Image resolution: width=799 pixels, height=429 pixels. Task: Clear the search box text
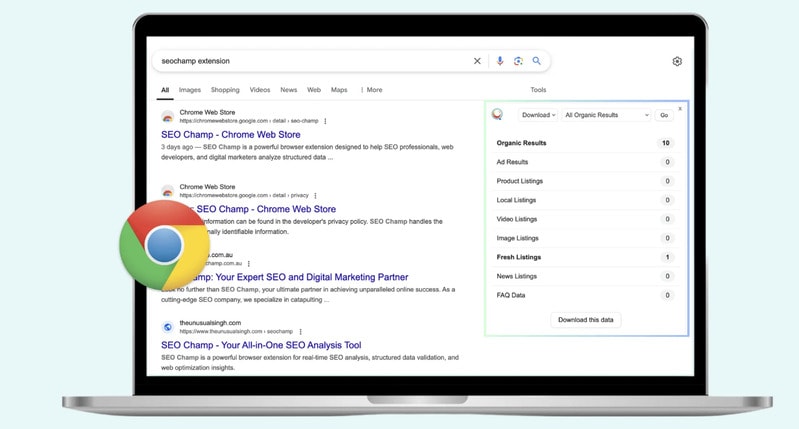[477, 61]
